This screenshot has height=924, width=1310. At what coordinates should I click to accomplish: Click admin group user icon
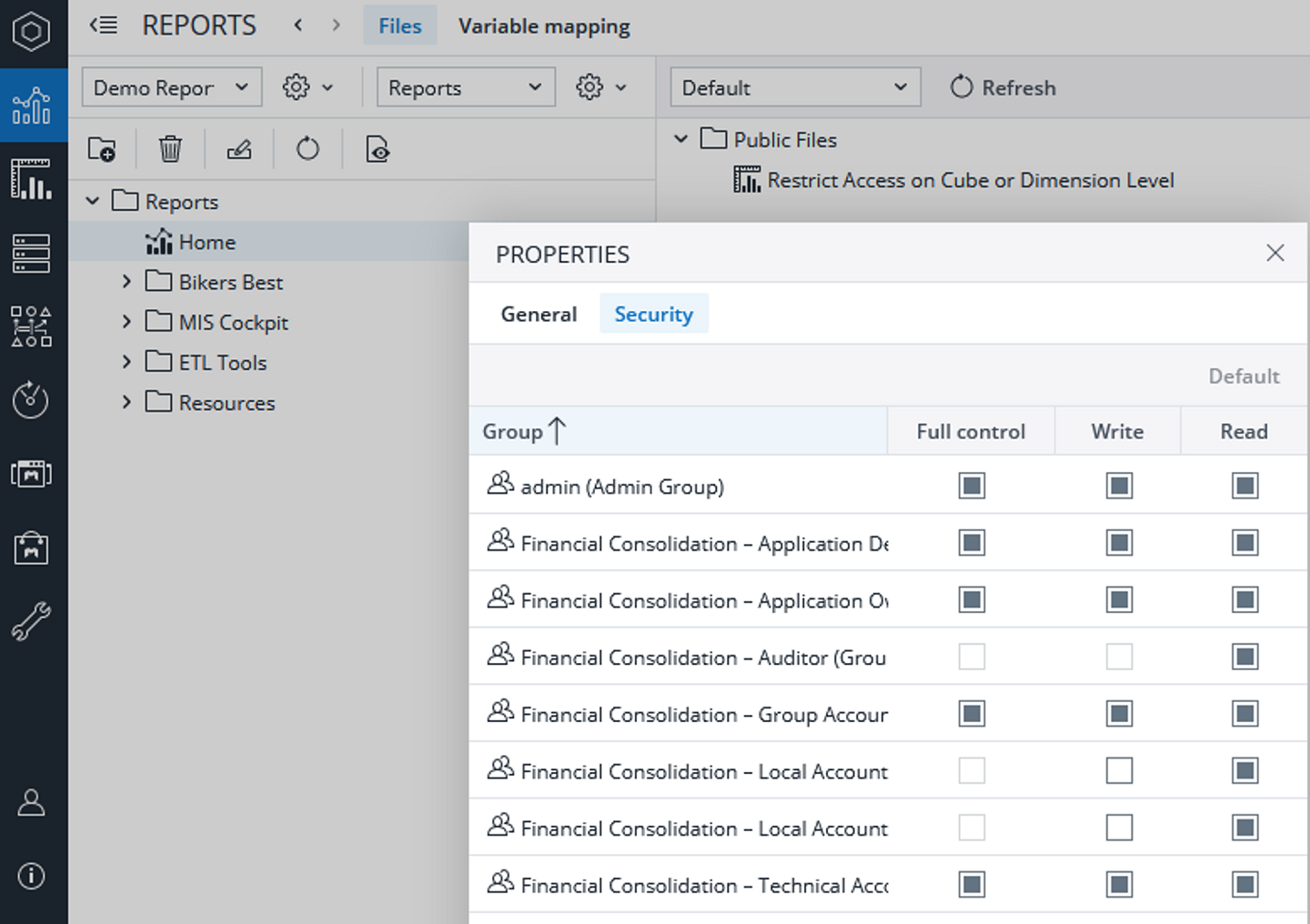(500, 485)
